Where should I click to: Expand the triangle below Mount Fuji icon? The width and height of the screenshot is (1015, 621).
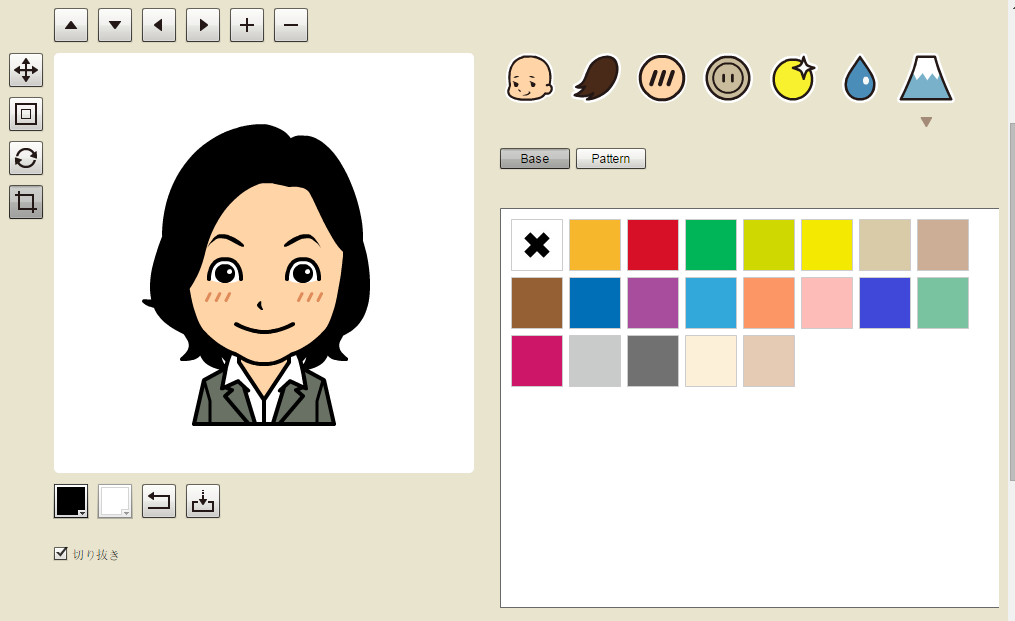pos(926,122)
